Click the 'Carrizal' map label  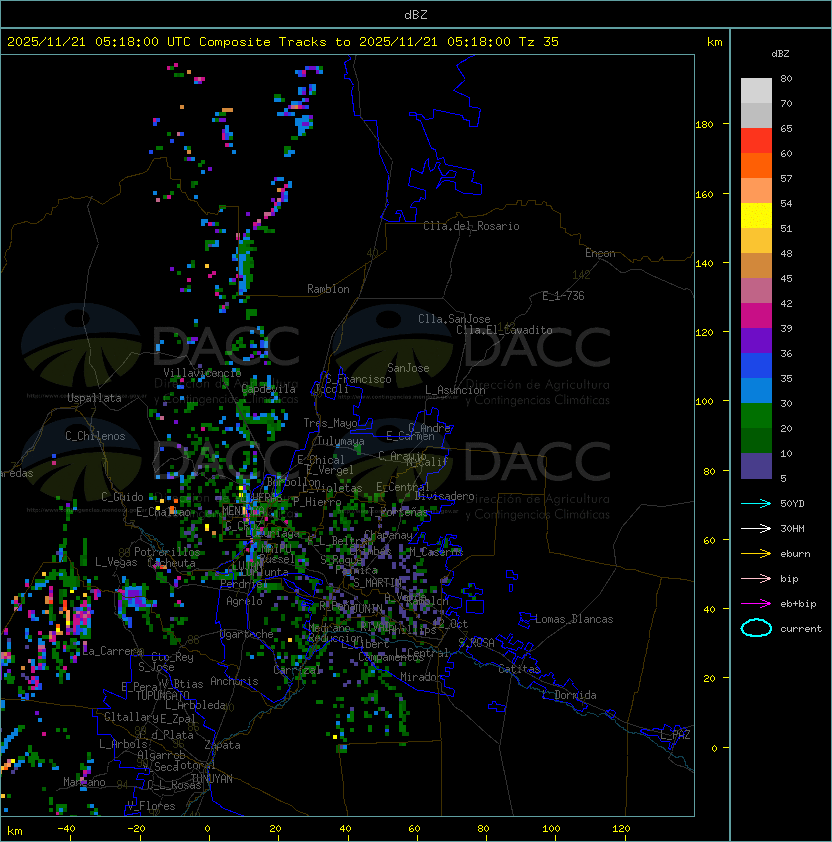point(298,670)
